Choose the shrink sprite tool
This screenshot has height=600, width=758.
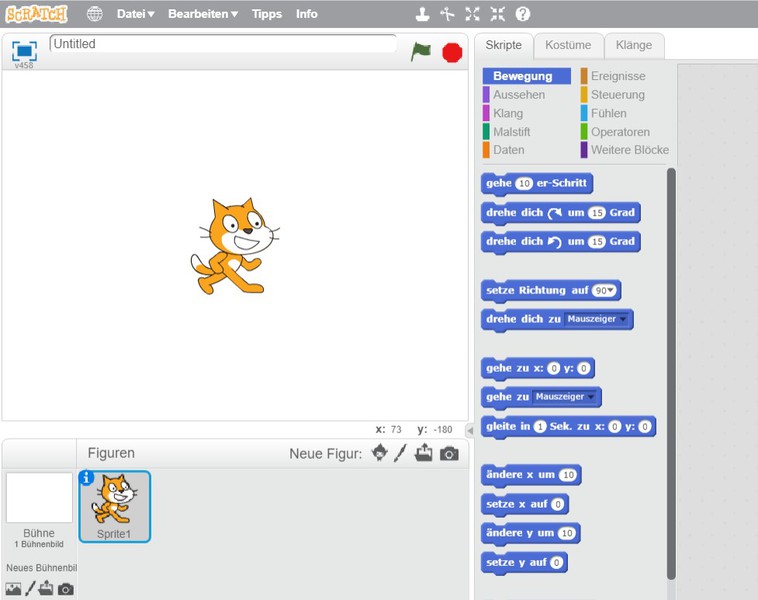[x=497, y=14]
